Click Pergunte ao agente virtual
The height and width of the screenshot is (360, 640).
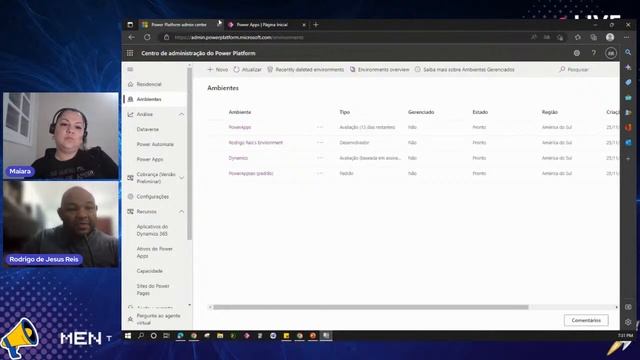pos(158,319)
